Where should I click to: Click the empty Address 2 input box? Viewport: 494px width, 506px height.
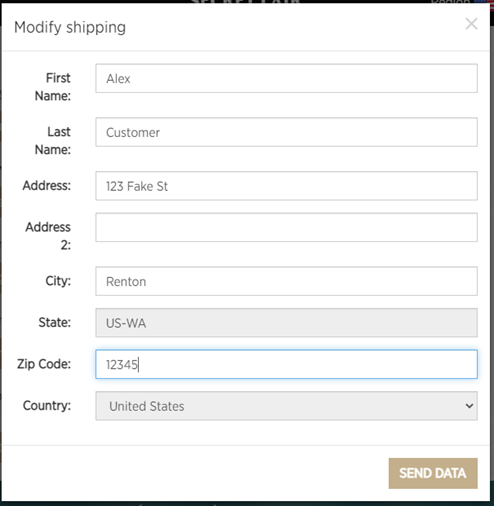pyautogui.click(x=286, y=227)
